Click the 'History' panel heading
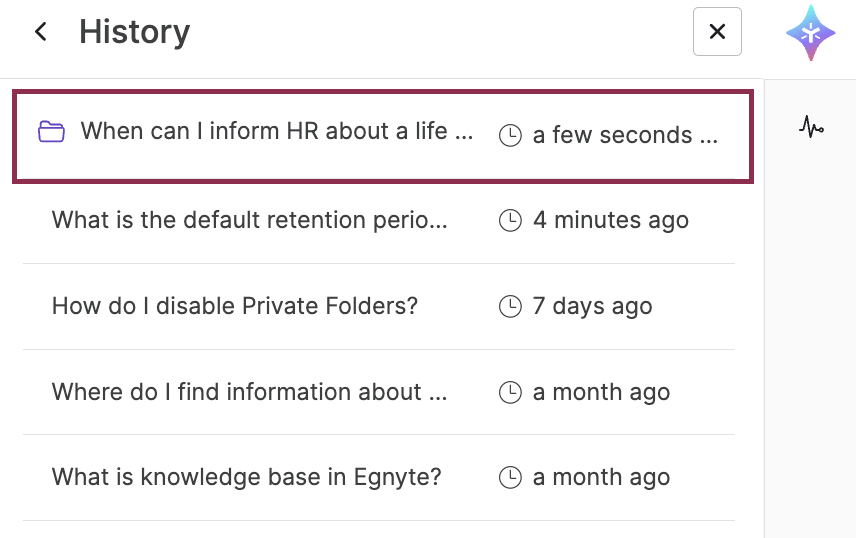856x538 pixels. coord(135,32)
